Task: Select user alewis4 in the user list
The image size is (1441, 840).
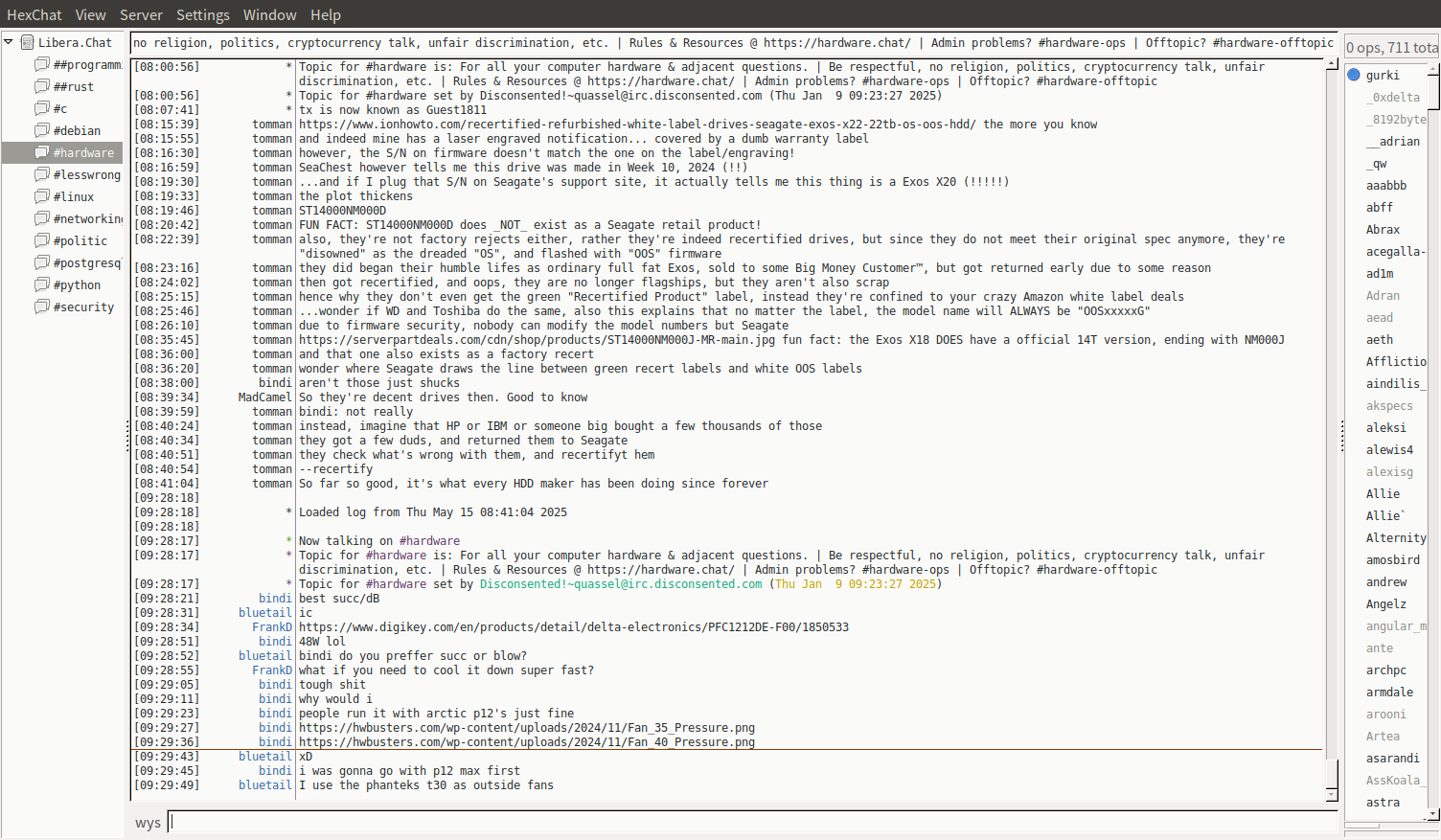Action: tap(1389, 449)
